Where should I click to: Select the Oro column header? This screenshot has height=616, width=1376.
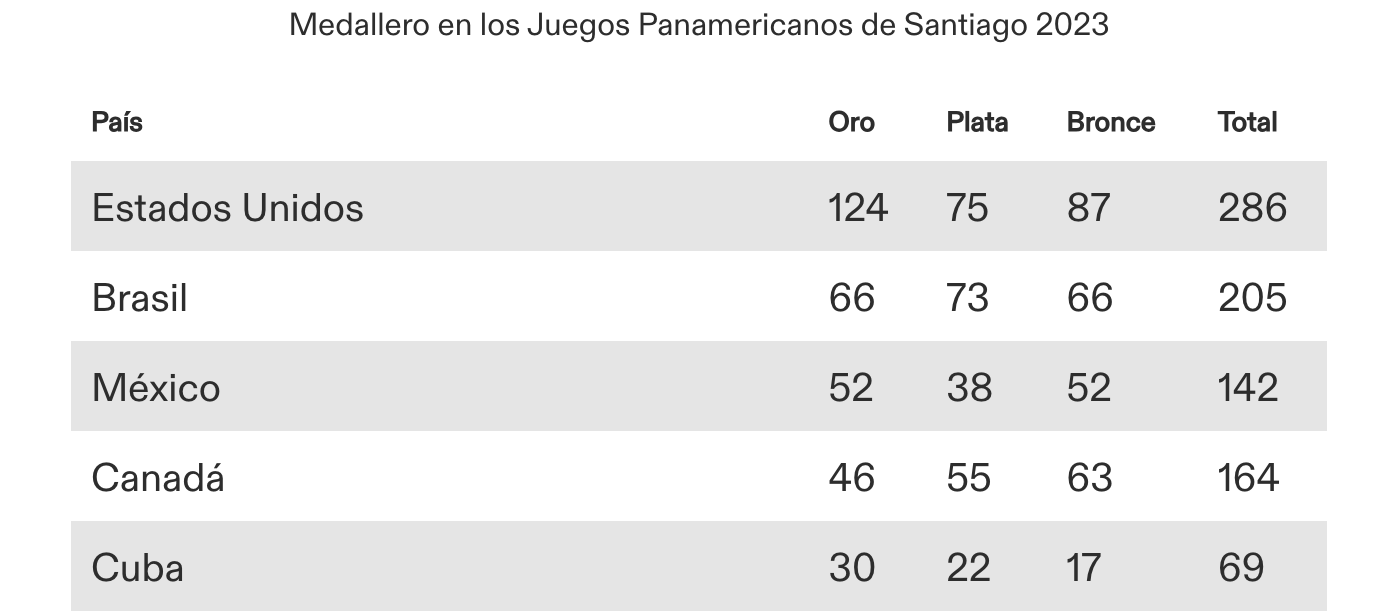(851, 122)
